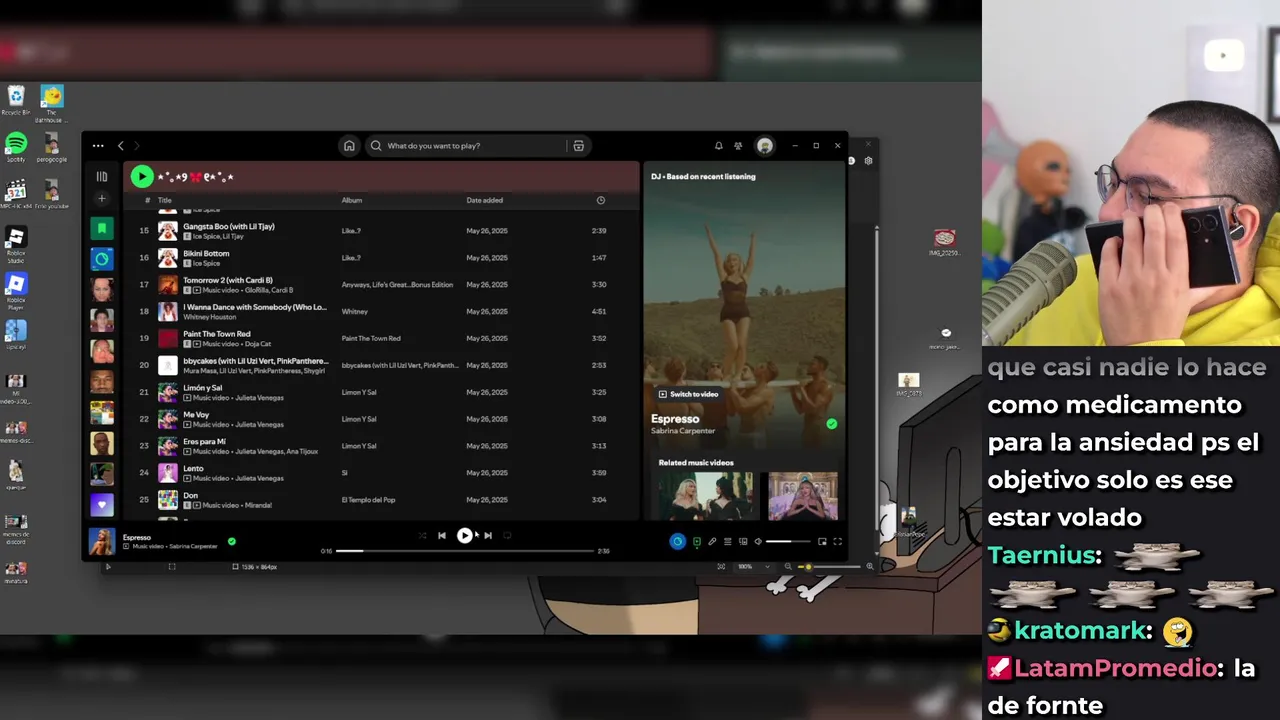Open second related music video thumbnail
This screenshot has width=1280, height=720.
pyautogui.click(x=803, y=496)
